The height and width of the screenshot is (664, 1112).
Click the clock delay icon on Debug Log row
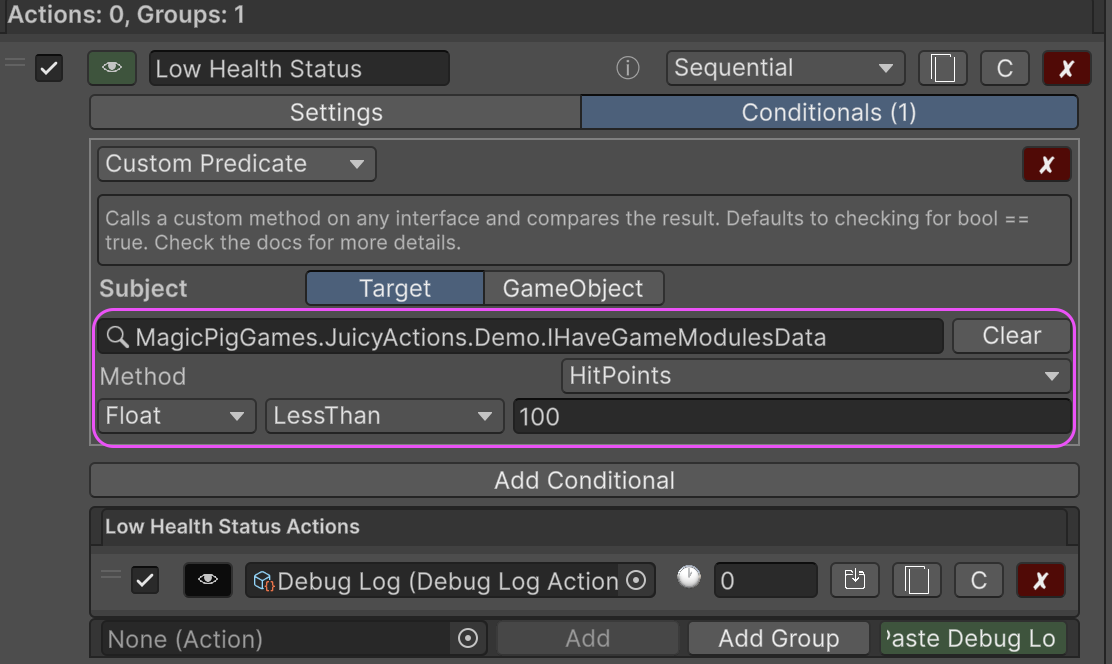689,578
